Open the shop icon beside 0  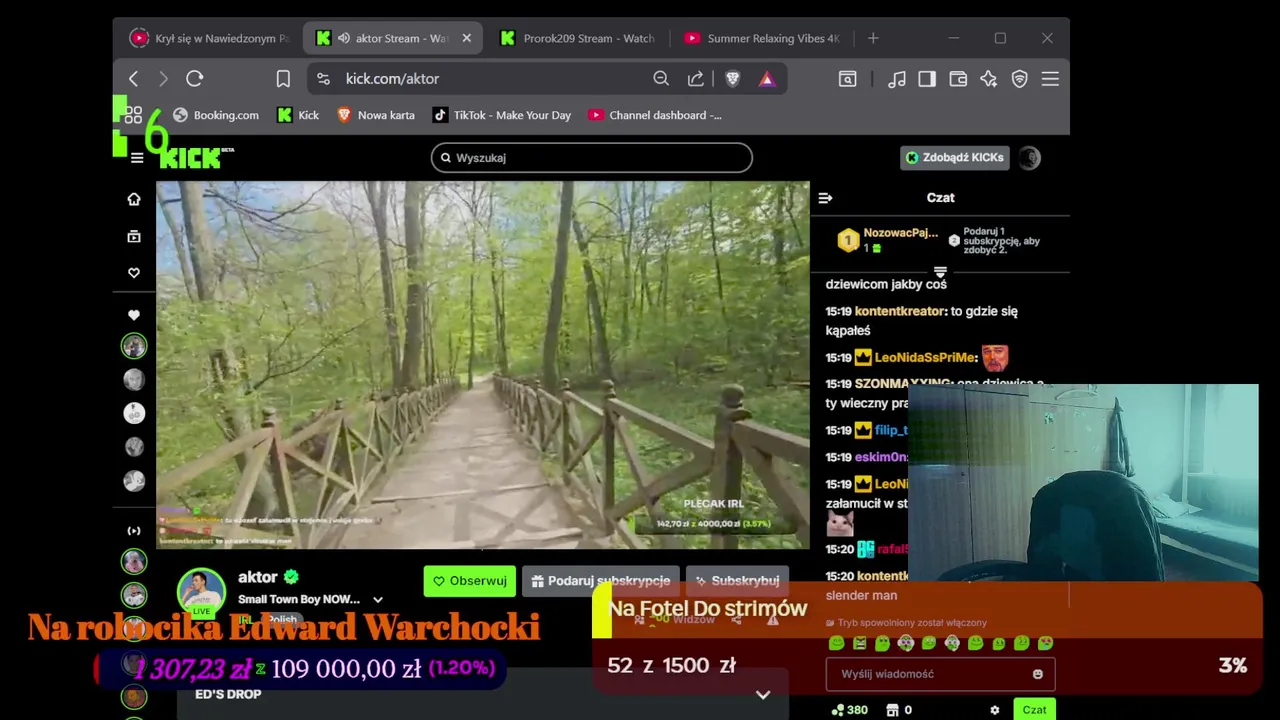(x=890, y=710)
